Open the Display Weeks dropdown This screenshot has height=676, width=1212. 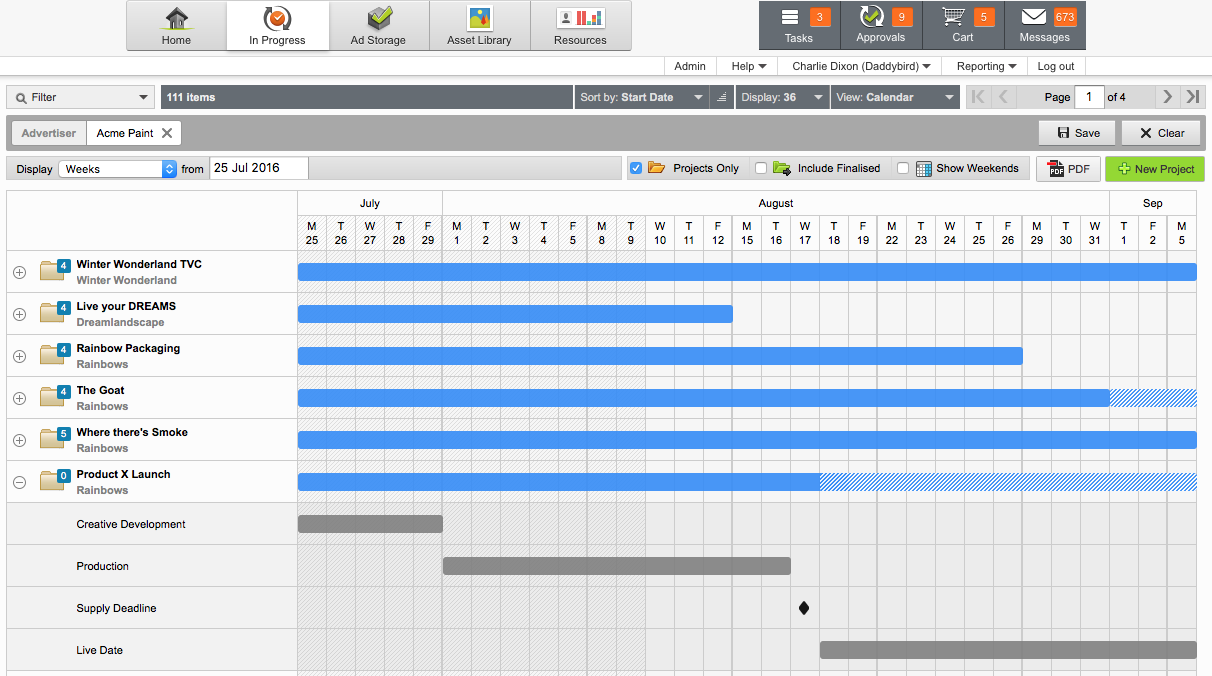(117, 168)
